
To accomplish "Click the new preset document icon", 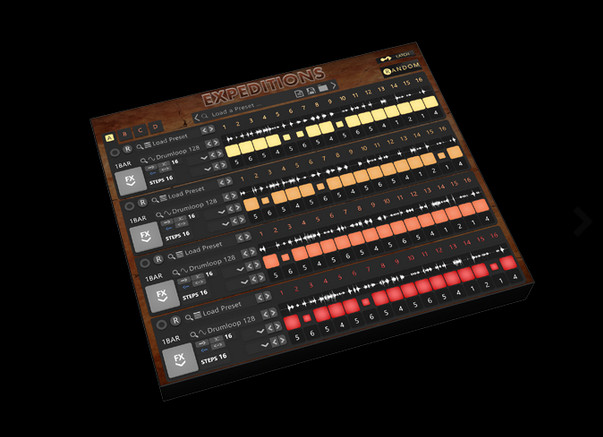I will (298, 93).
